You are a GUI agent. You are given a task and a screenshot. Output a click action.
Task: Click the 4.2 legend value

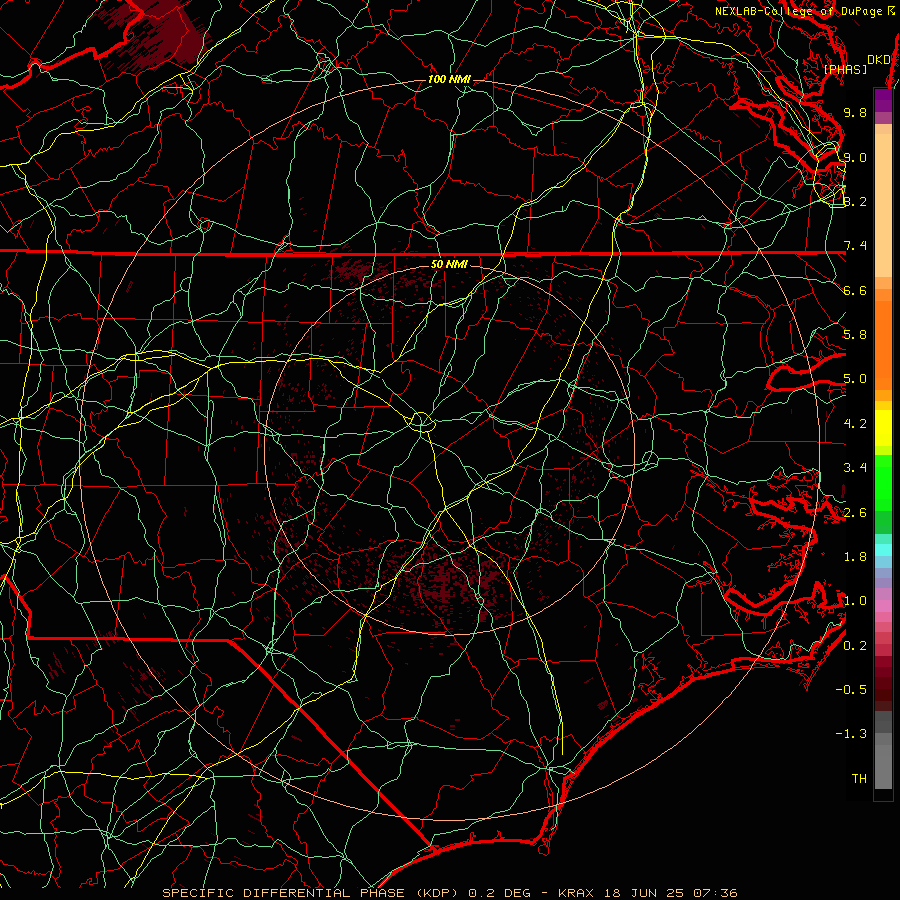[x=855, y=424]
